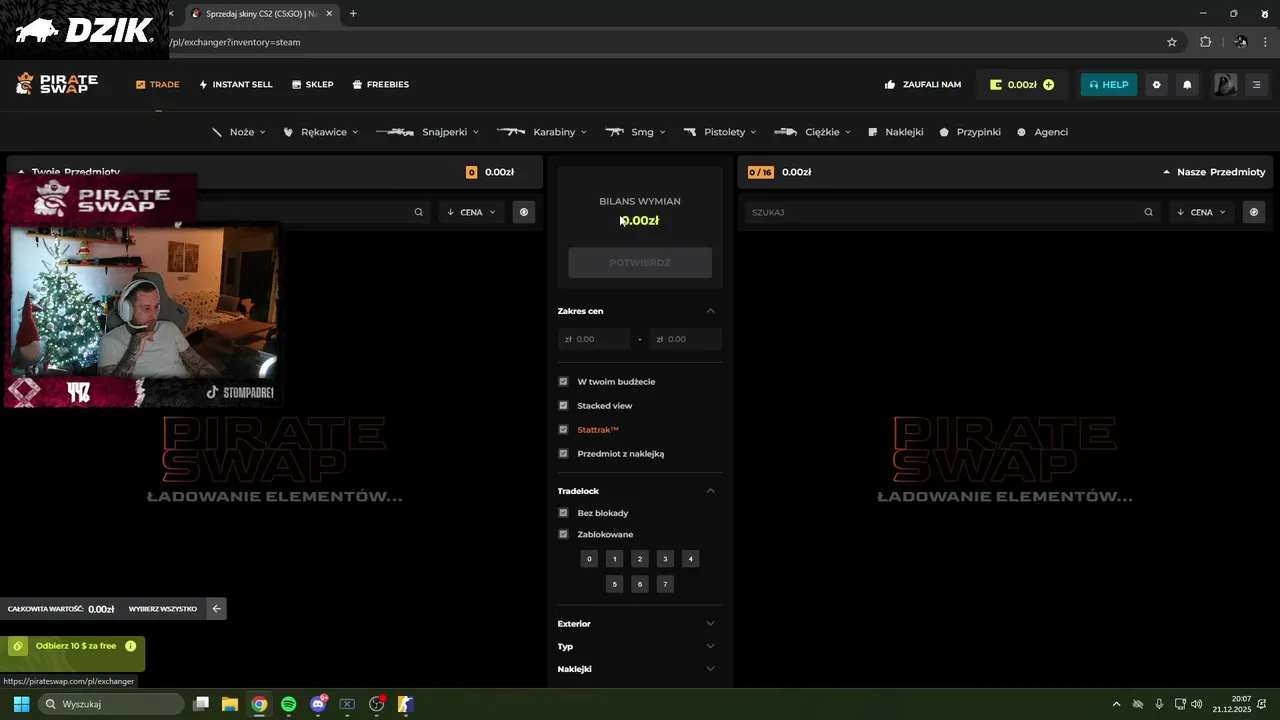Open the TRADE tab
The image size is (1280, 720).
(x=158, y=85)
